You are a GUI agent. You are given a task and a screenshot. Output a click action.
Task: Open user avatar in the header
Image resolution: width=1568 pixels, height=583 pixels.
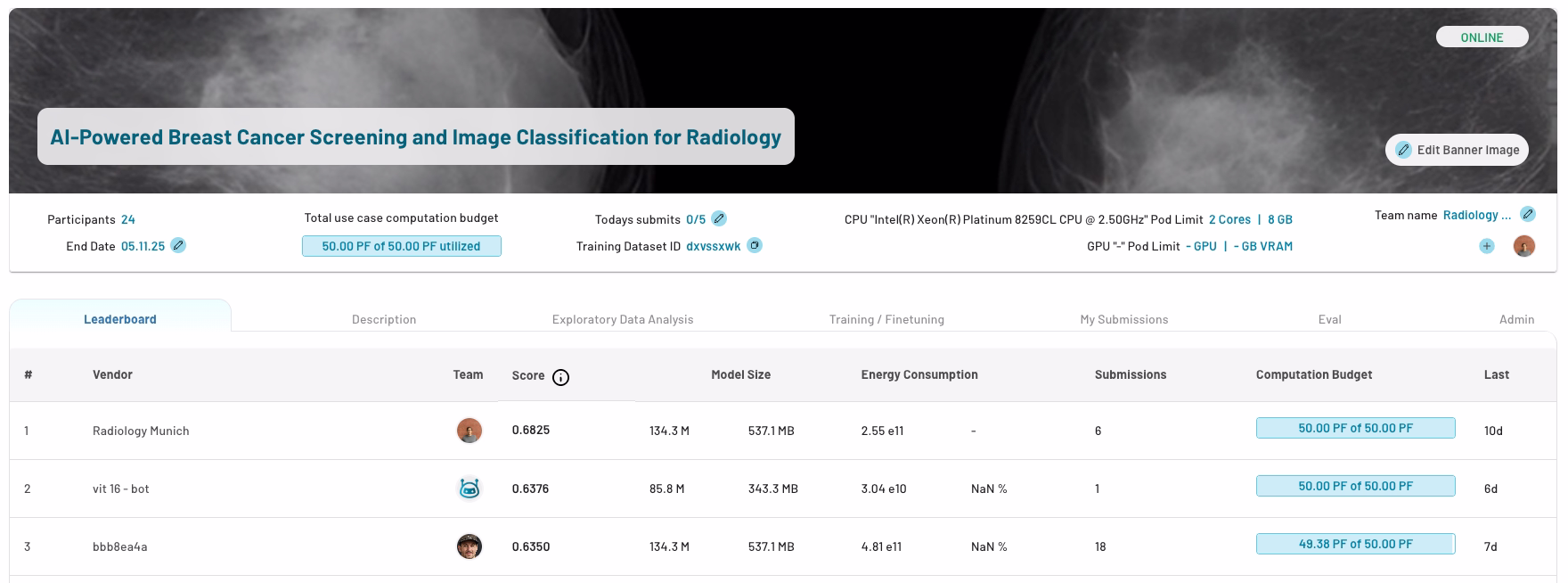pyautogui.click(x=1523, y=246)
